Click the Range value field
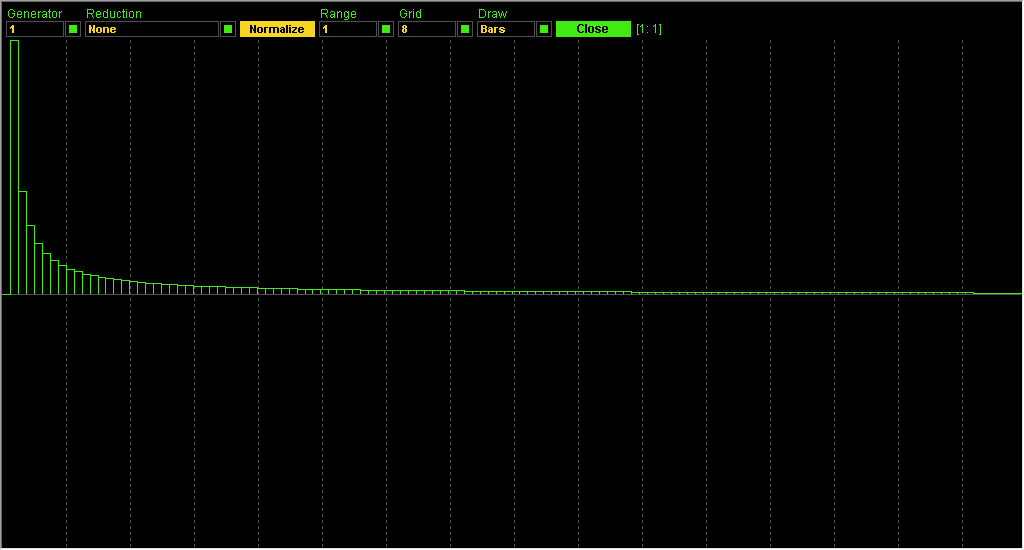The width and height of the screenshot is (1024, 550). click(x=348, y=29)
